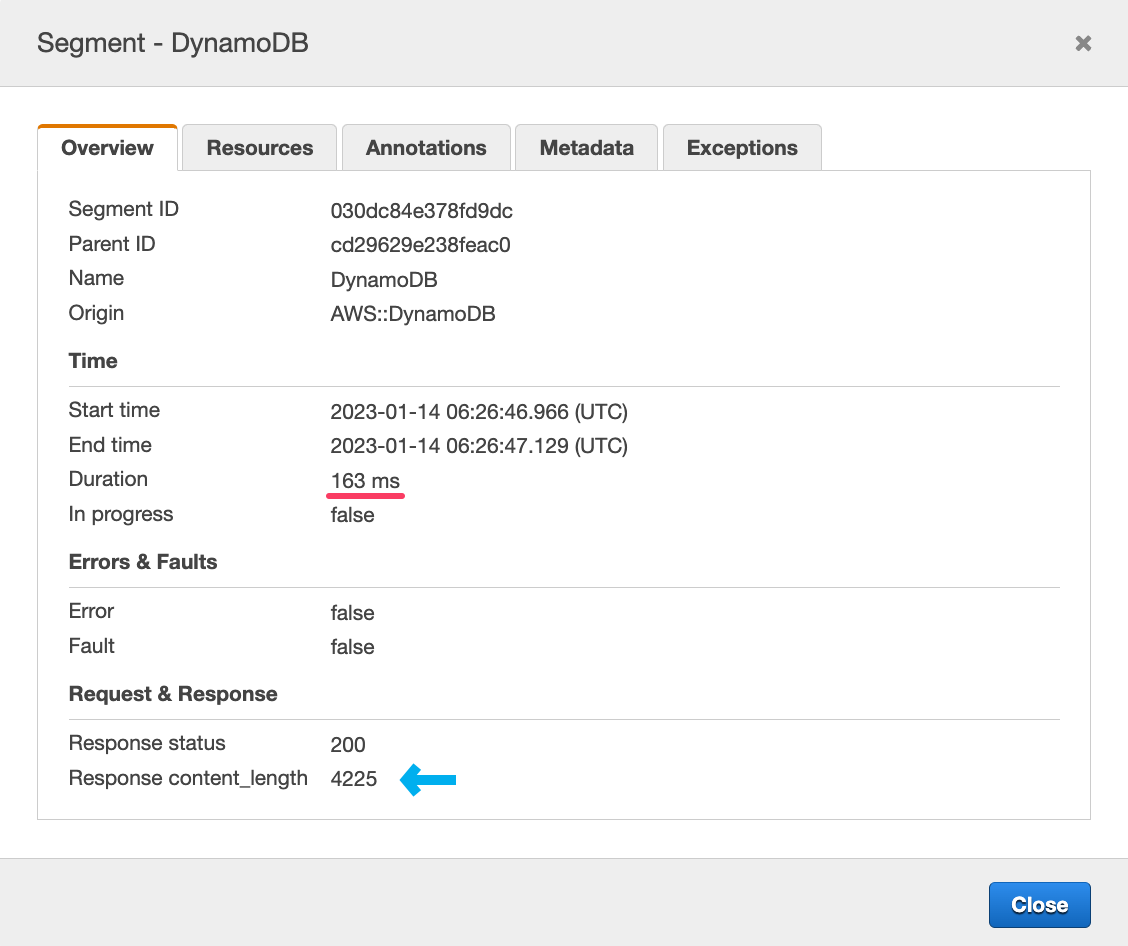Click the Overview tab
This screenshot has height=946, width=1128.
click(107, 147)
